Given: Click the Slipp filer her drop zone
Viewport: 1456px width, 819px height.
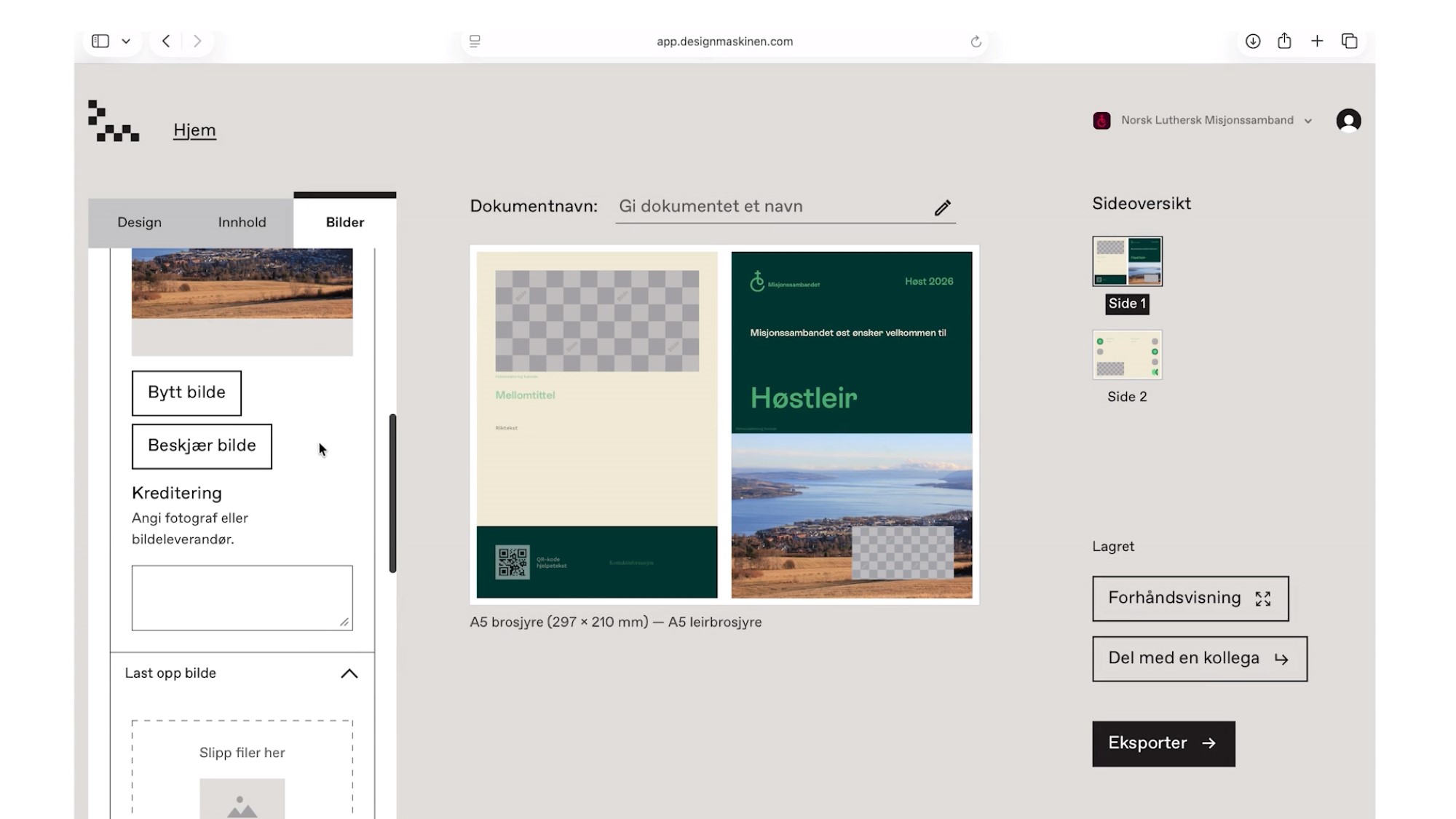Looking at the screenshot, I should (x=242, y=769).
